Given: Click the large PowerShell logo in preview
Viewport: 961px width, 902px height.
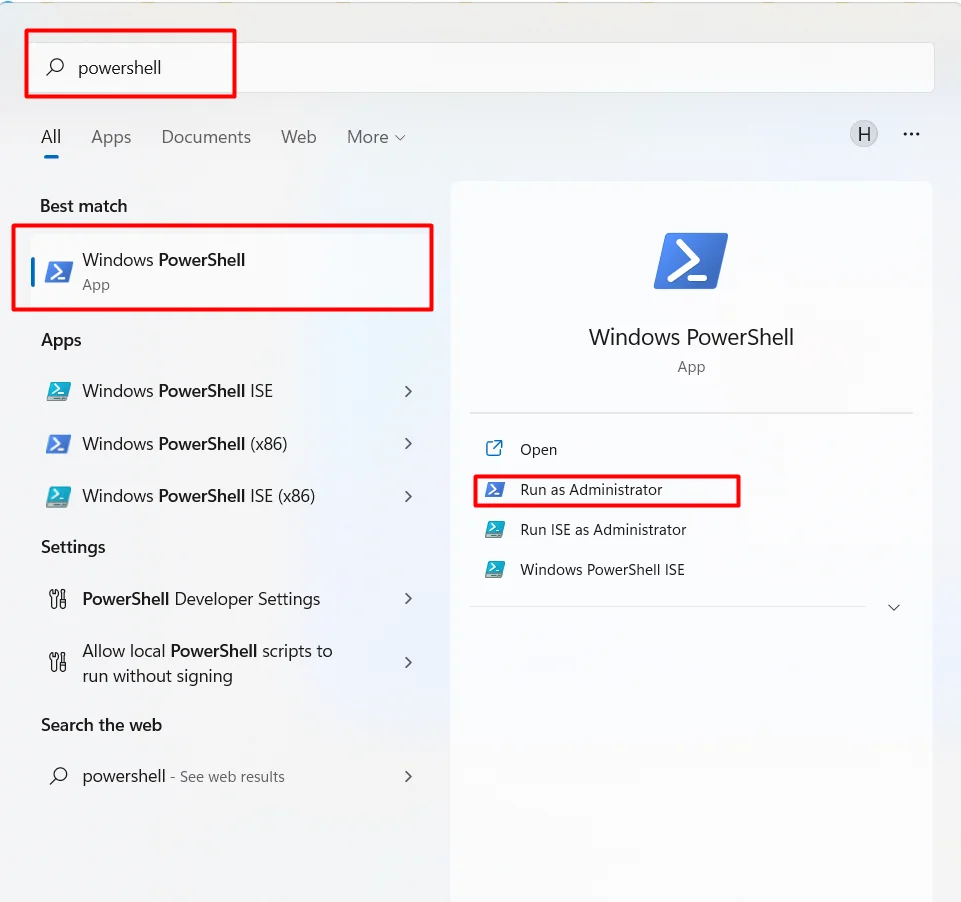Looking at the screenshot, I should [x=691, y=260].
